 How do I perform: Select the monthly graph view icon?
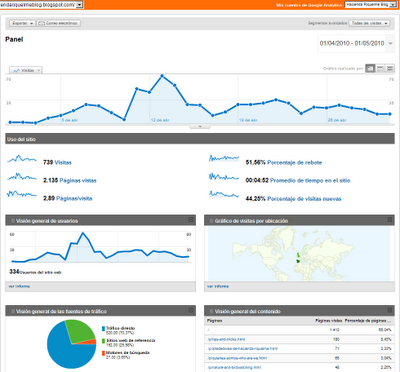[390, 68]
